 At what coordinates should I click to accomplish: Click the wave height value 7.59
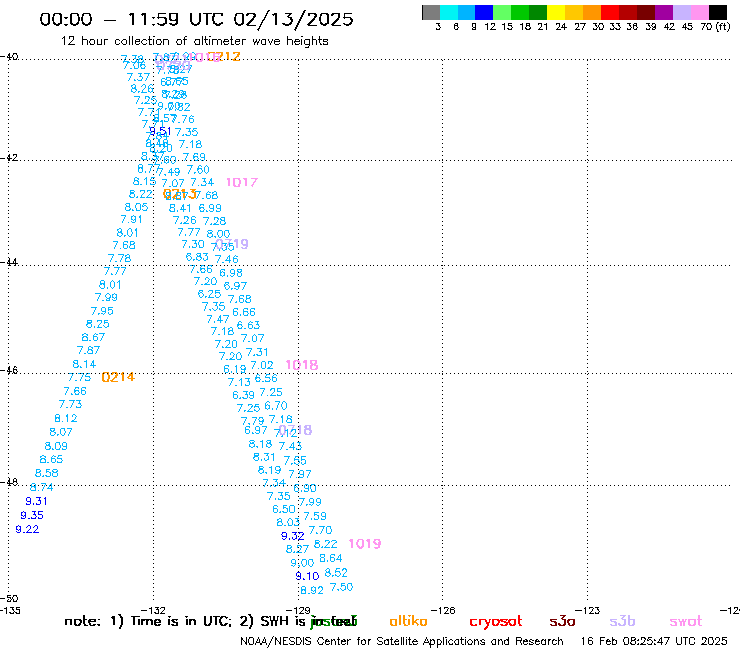point(315,516)
